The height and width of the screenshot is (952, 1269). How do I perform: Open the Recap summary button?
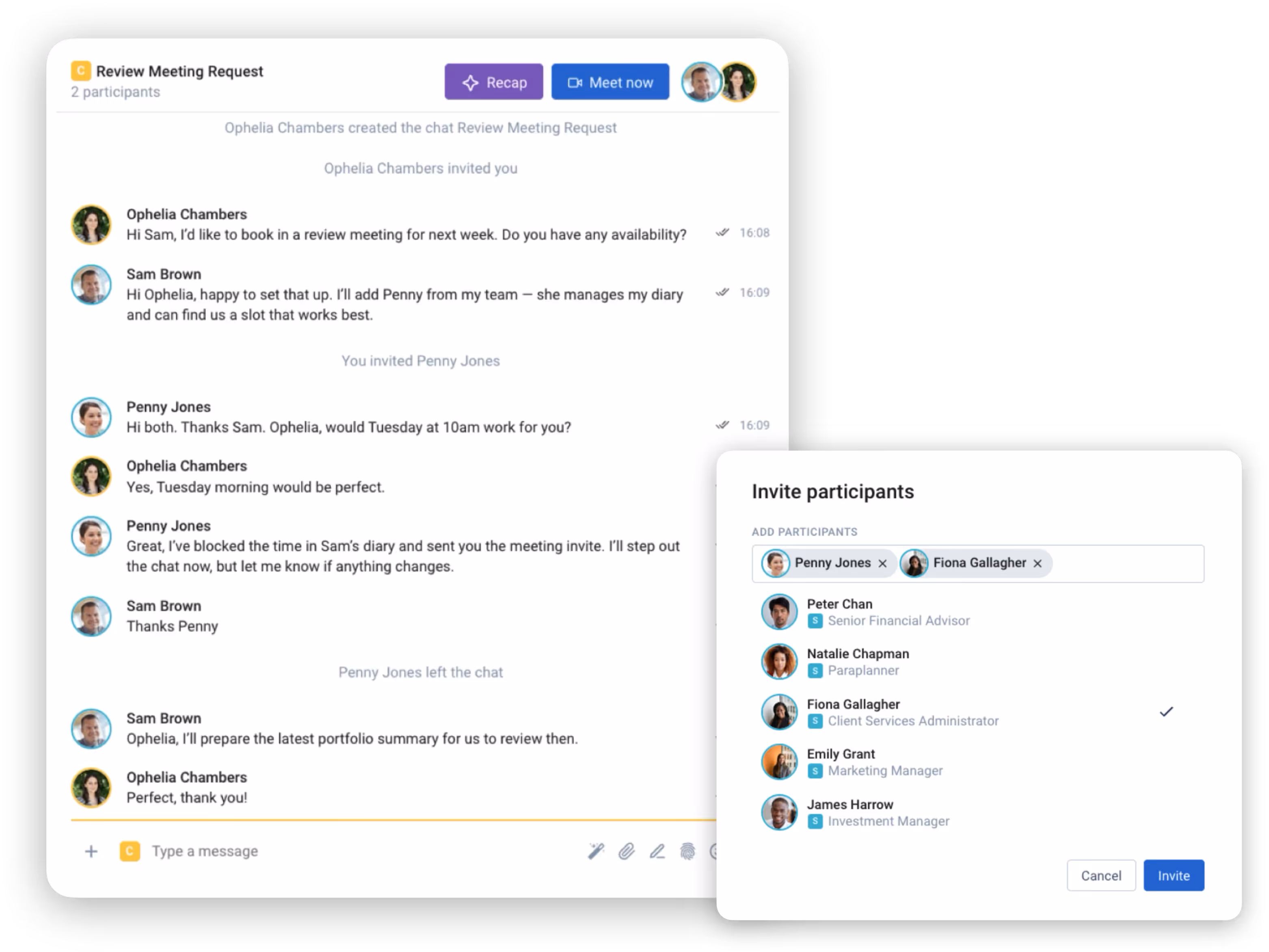pyautogui.click(x=493, y=82)
